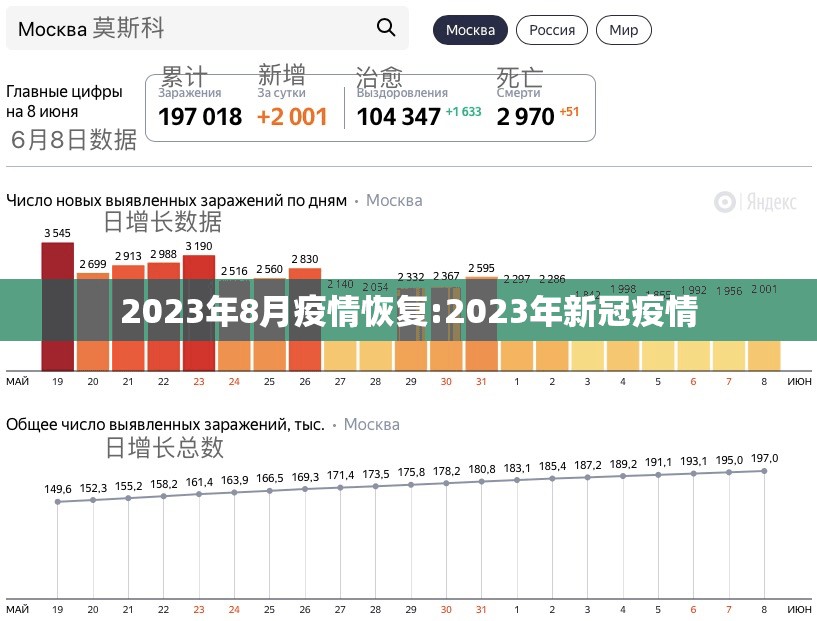
Task: Click the May 21 bar labeled 2 913
Action: point(128,318)
